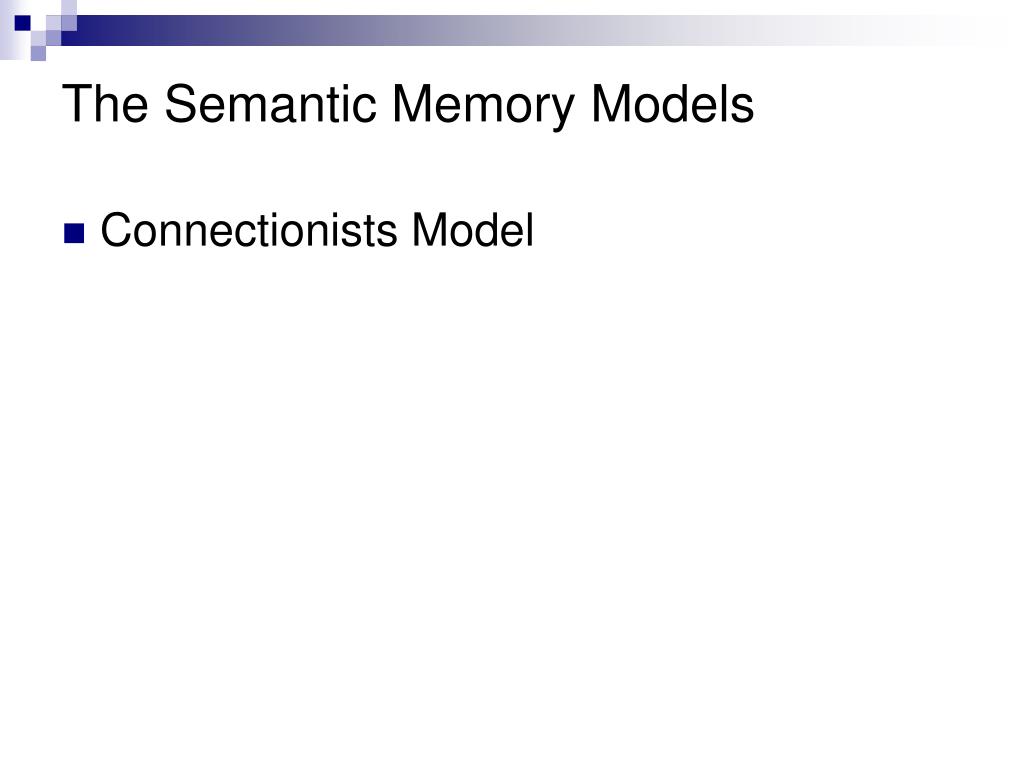1024x768 pixels.
Task: Click the light purple square atop header bar
Action: click(x=69, y=7)
